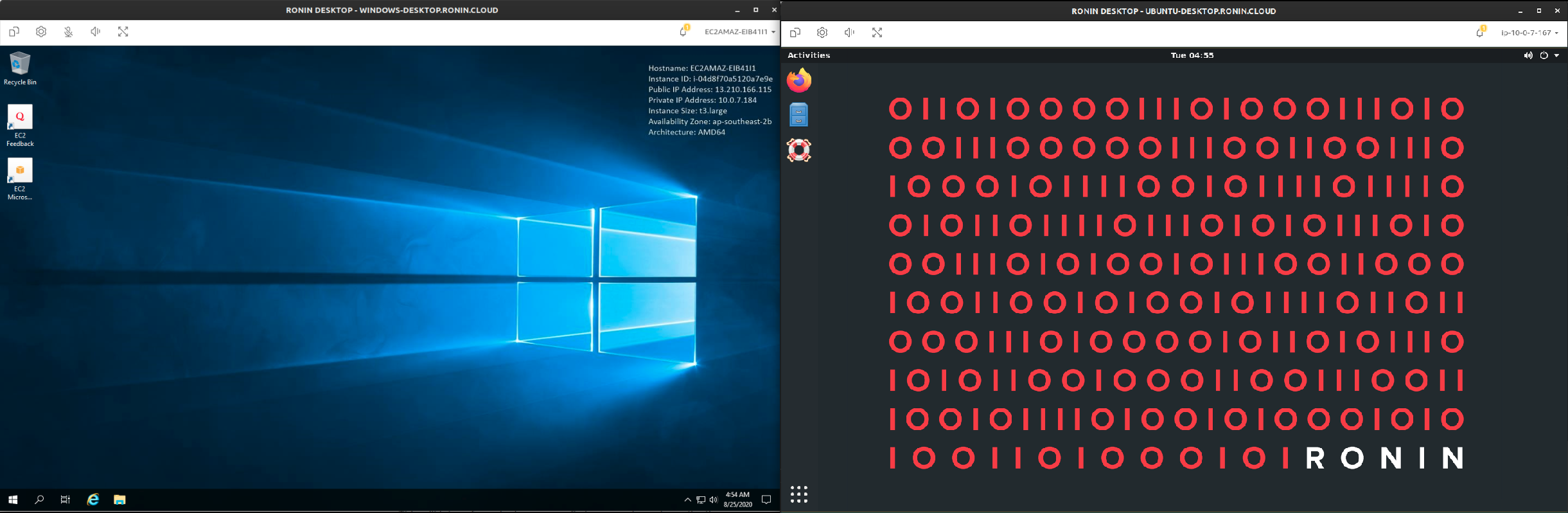Viewport: 1568px width, 513px height.
Task: Open notifications bell in Ubuntu desktop toolbar
Action: tap(1481, 32)
